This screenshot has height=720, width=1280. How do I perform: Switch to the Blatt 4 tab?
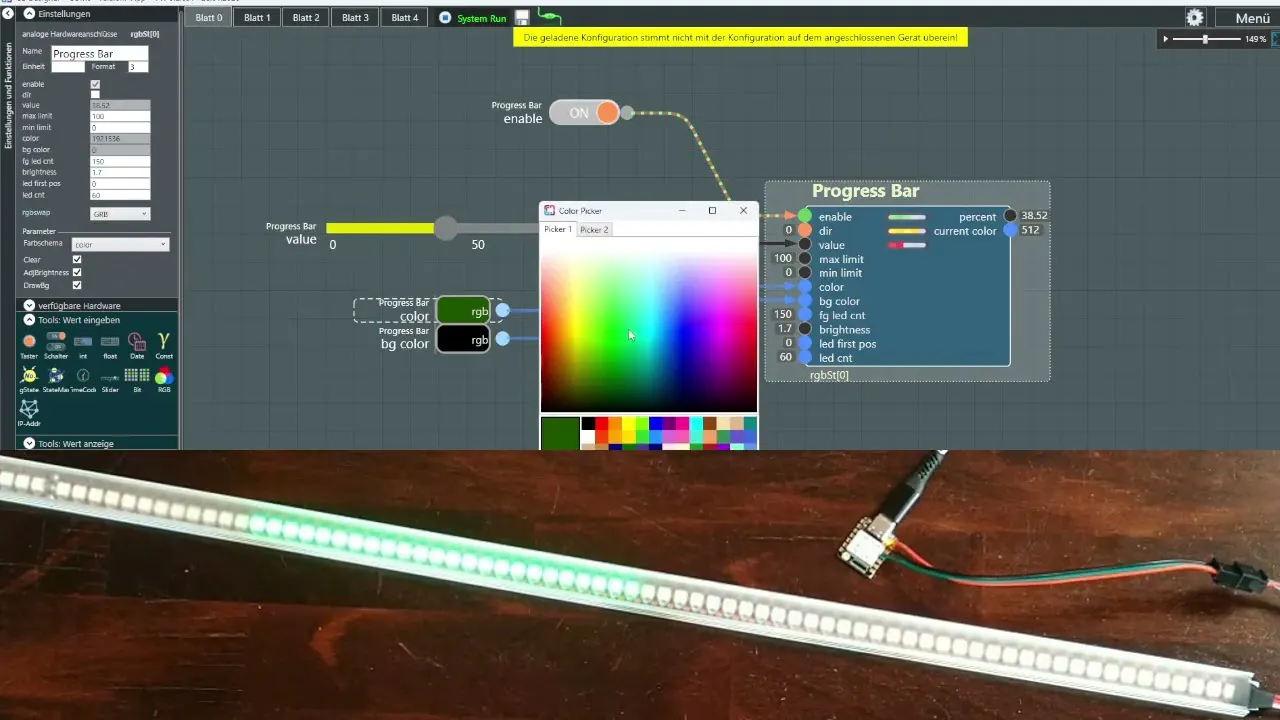(x=405, y=18)
